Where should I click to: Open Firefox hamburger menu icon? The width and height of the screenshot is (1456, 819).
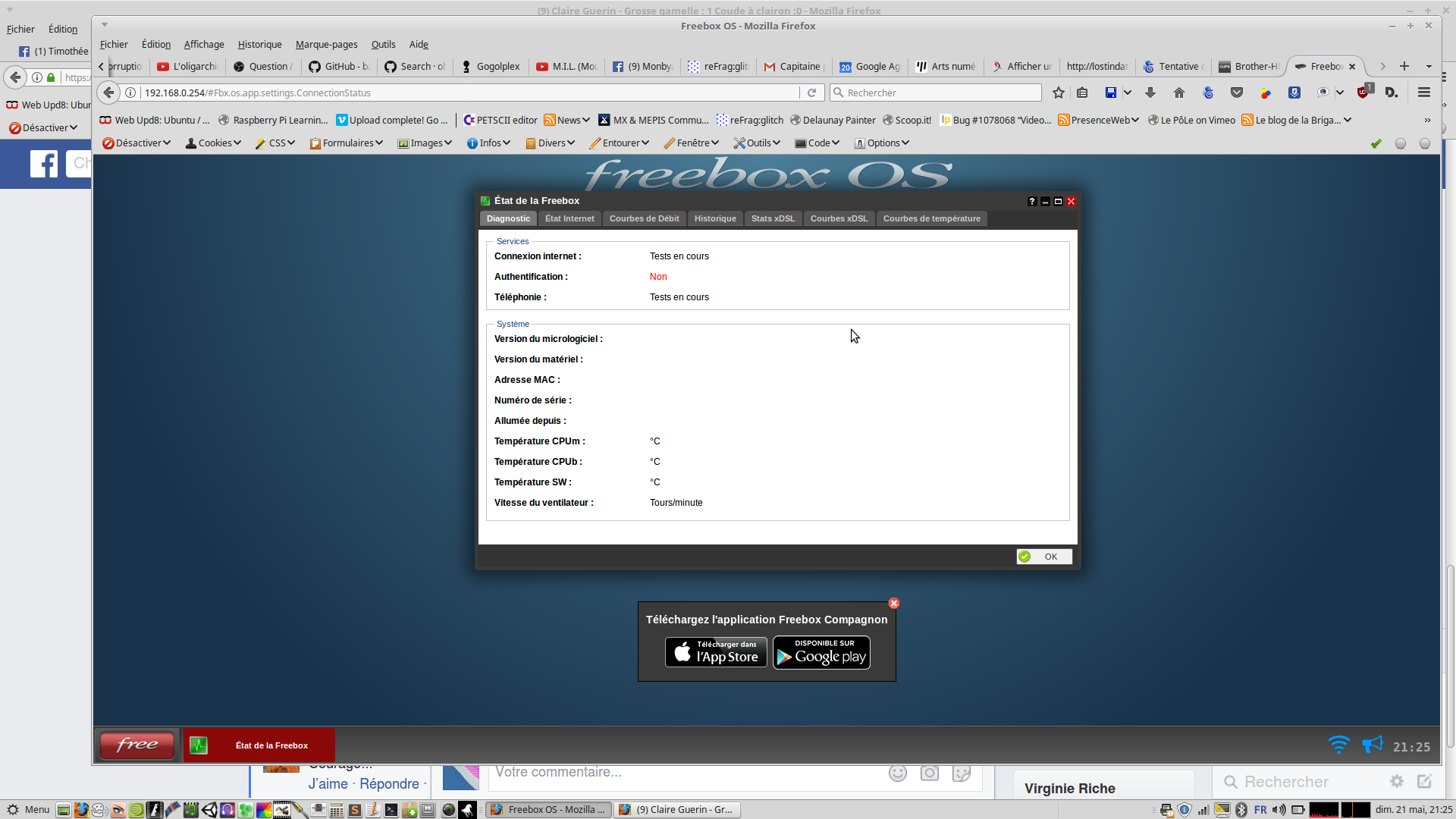tap(1424, 93)
